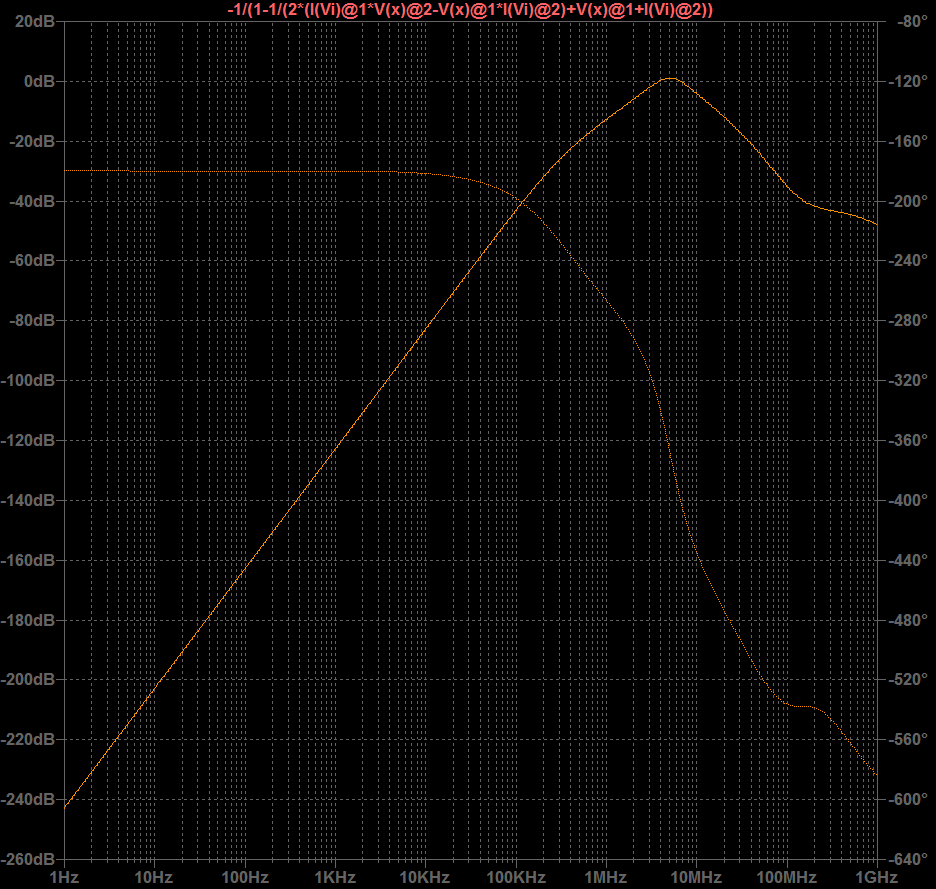Click the -120° phase axis label
This screenshot has height=889, width=936.
point(908,81)
